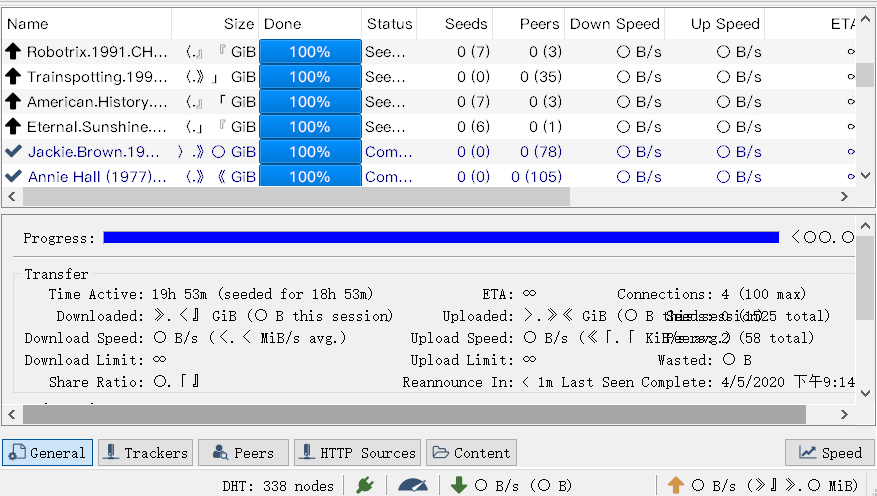Click the details panel scroll up arrow
The image size is (877, 496).
coord(865,226)
